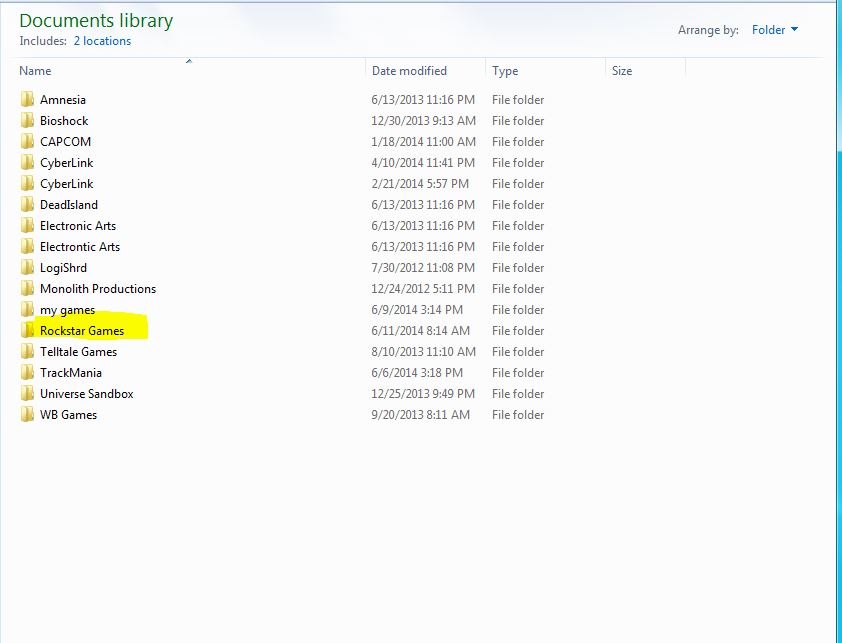Sort by the Date modified column header
842x643 pixels.
(409, 71)
